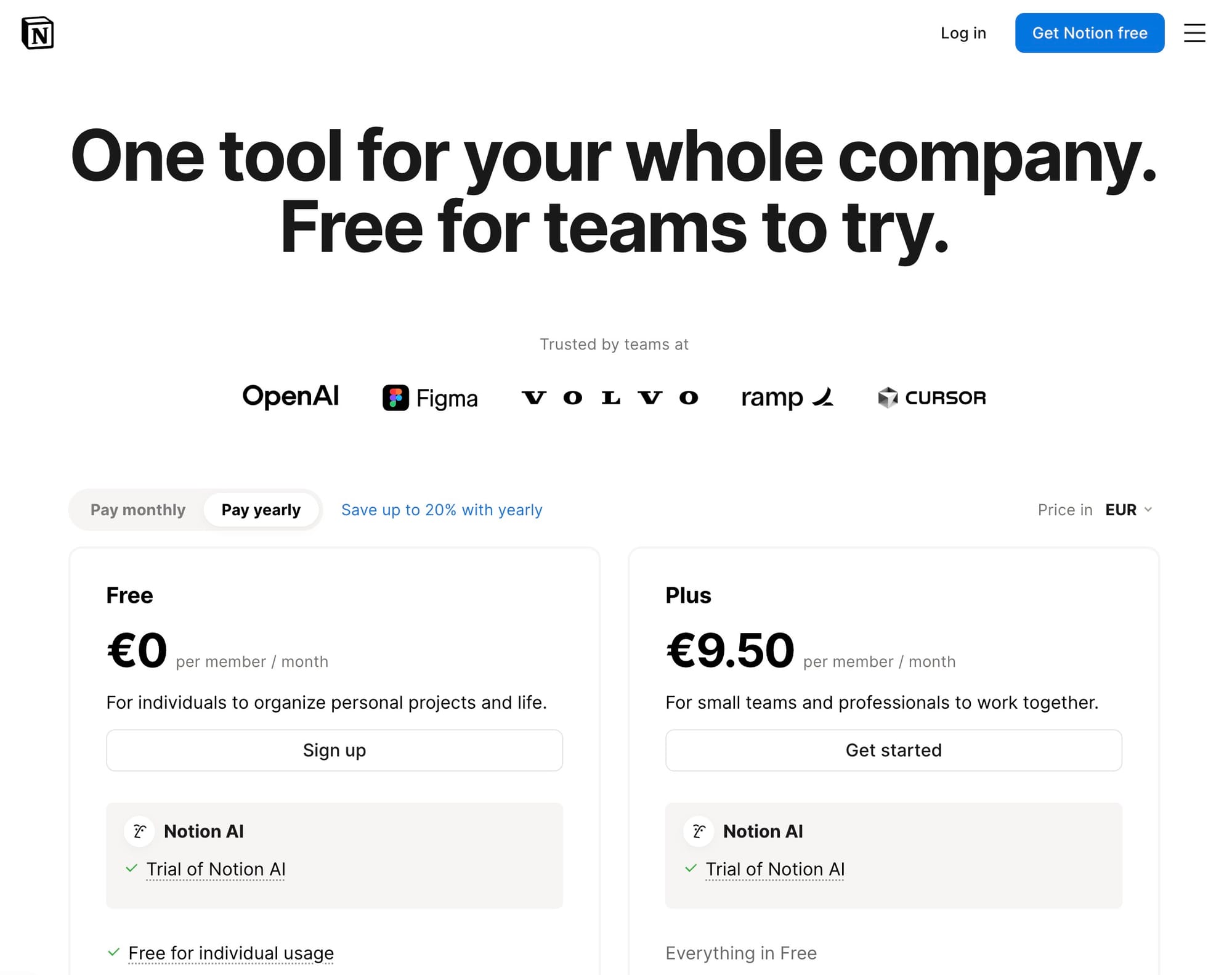Screen dimensions: 1232x975
Task: Open the 'Save up to 20% with yearly' link
Action: coord(442,510)
